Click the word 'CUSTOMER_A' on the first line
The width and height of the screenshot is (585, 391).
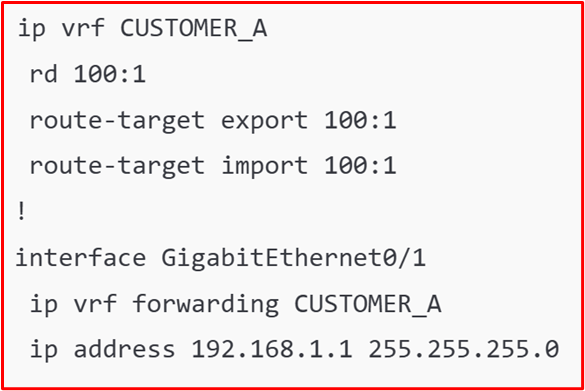[x=194, y=28]
